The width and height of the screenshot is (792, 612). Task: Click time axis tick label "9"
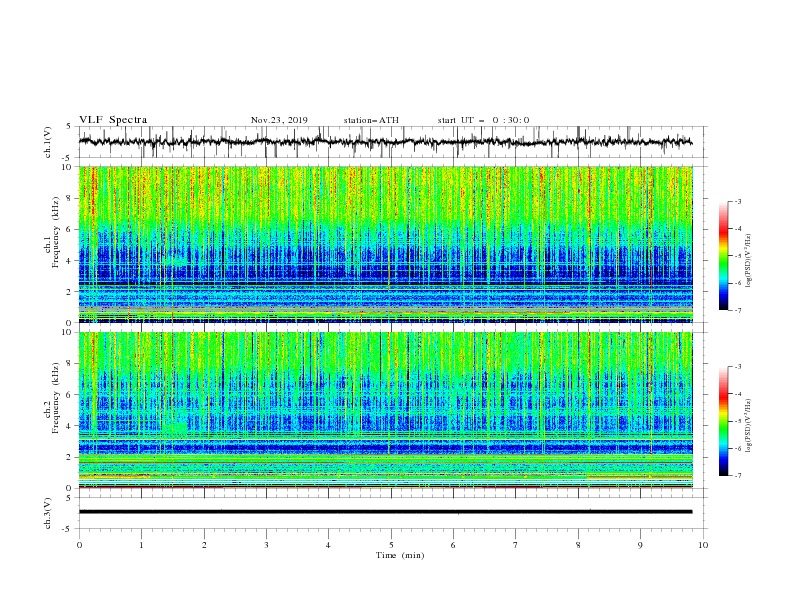(640, 545)
